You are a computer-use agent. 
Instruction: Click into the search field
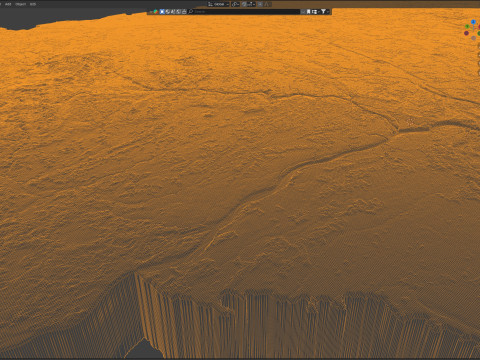(244, 11)
